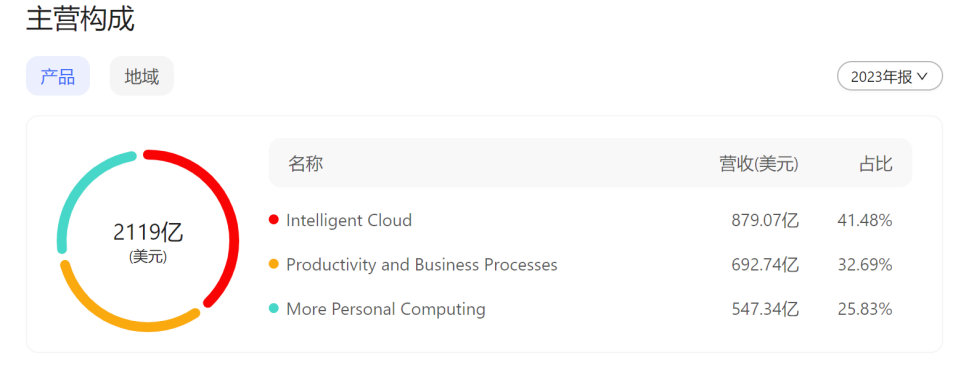Click More Personal Computing row label
This screenshot has height=375, width=970.
point(385,308)
